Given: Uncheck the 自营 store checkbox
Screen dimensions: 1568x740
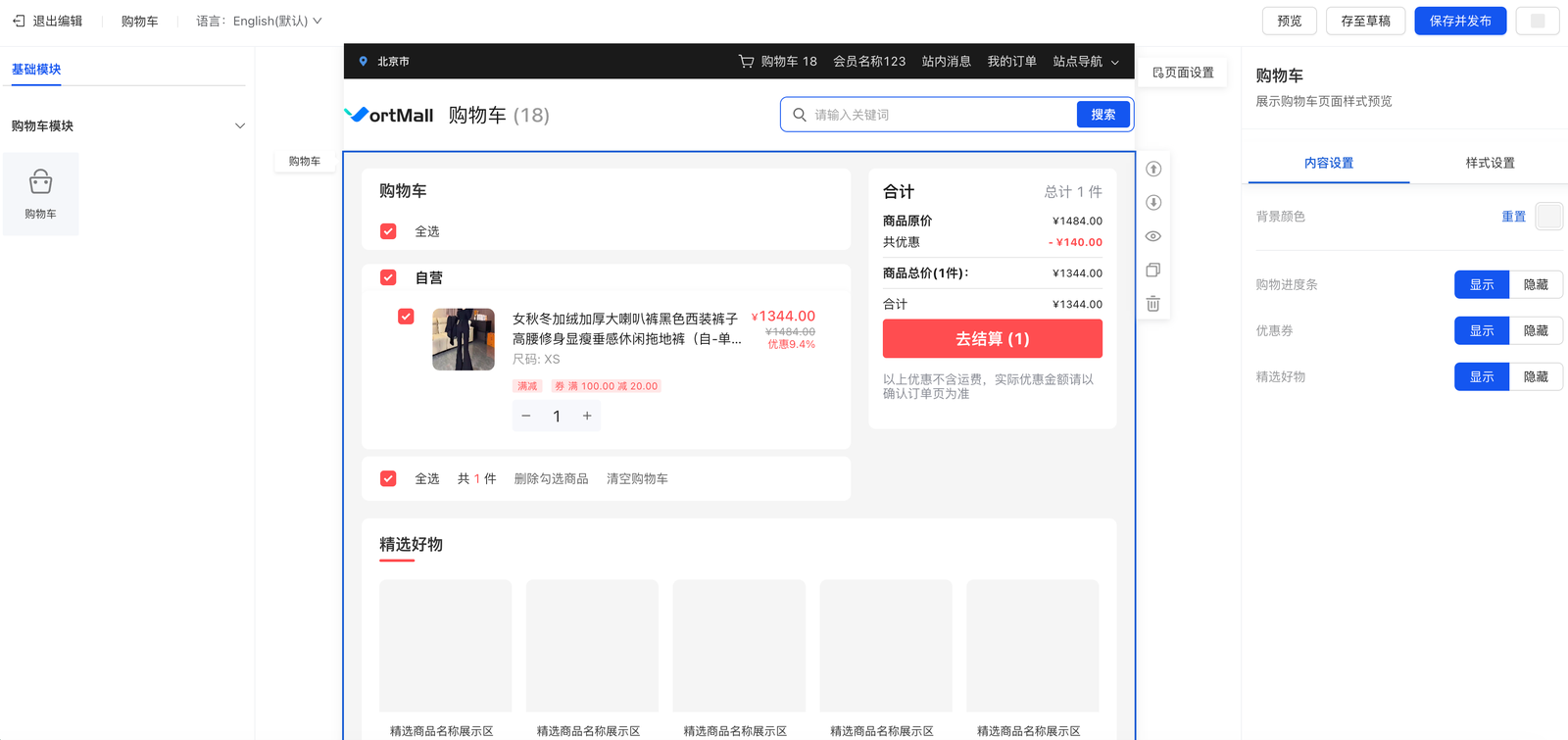Looking at the screenshot, I should (388, 277).
